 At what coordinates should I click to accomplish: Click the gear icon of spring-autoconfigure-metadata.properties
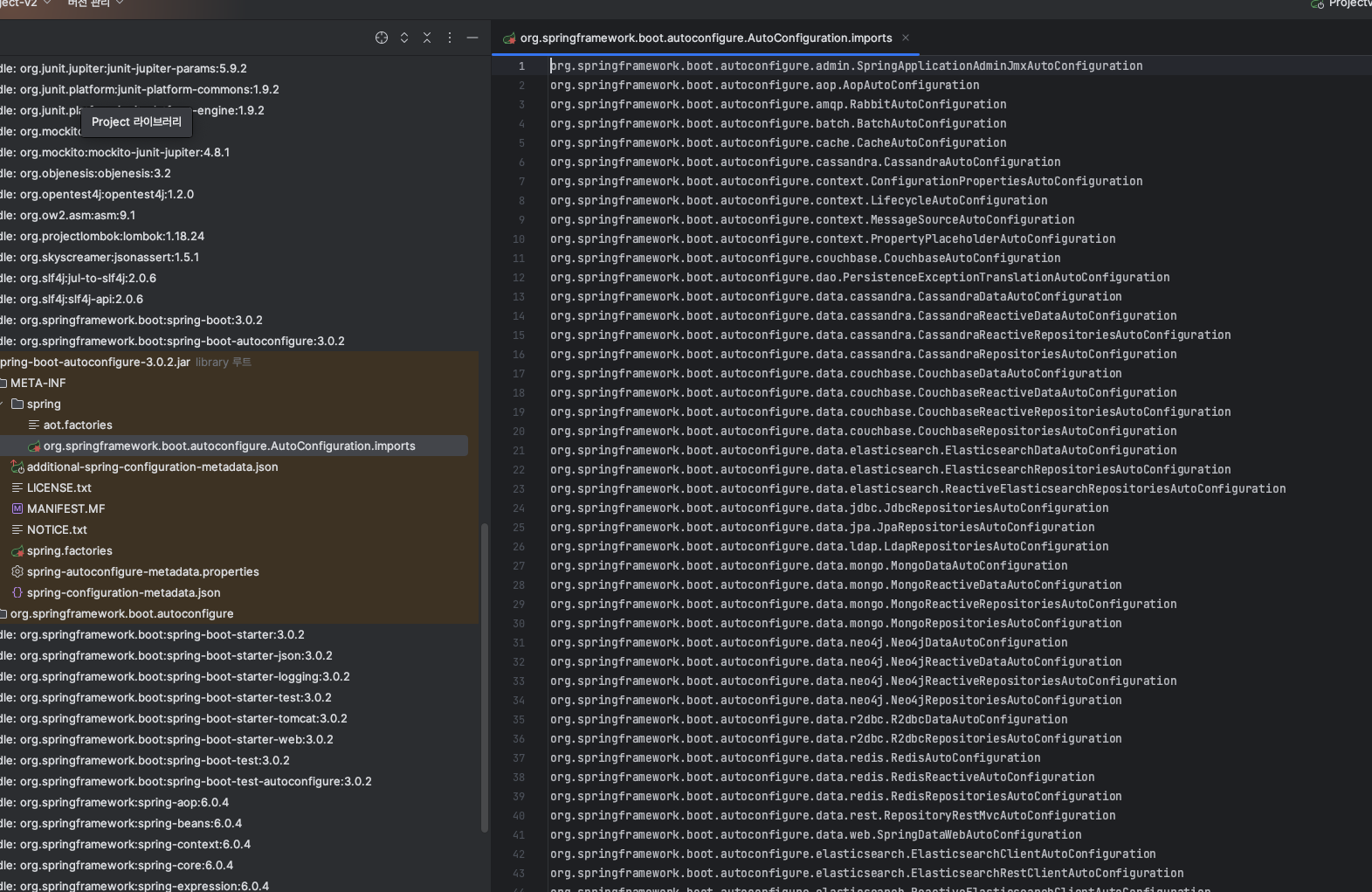pyautogui.click(x=17, y=571)
